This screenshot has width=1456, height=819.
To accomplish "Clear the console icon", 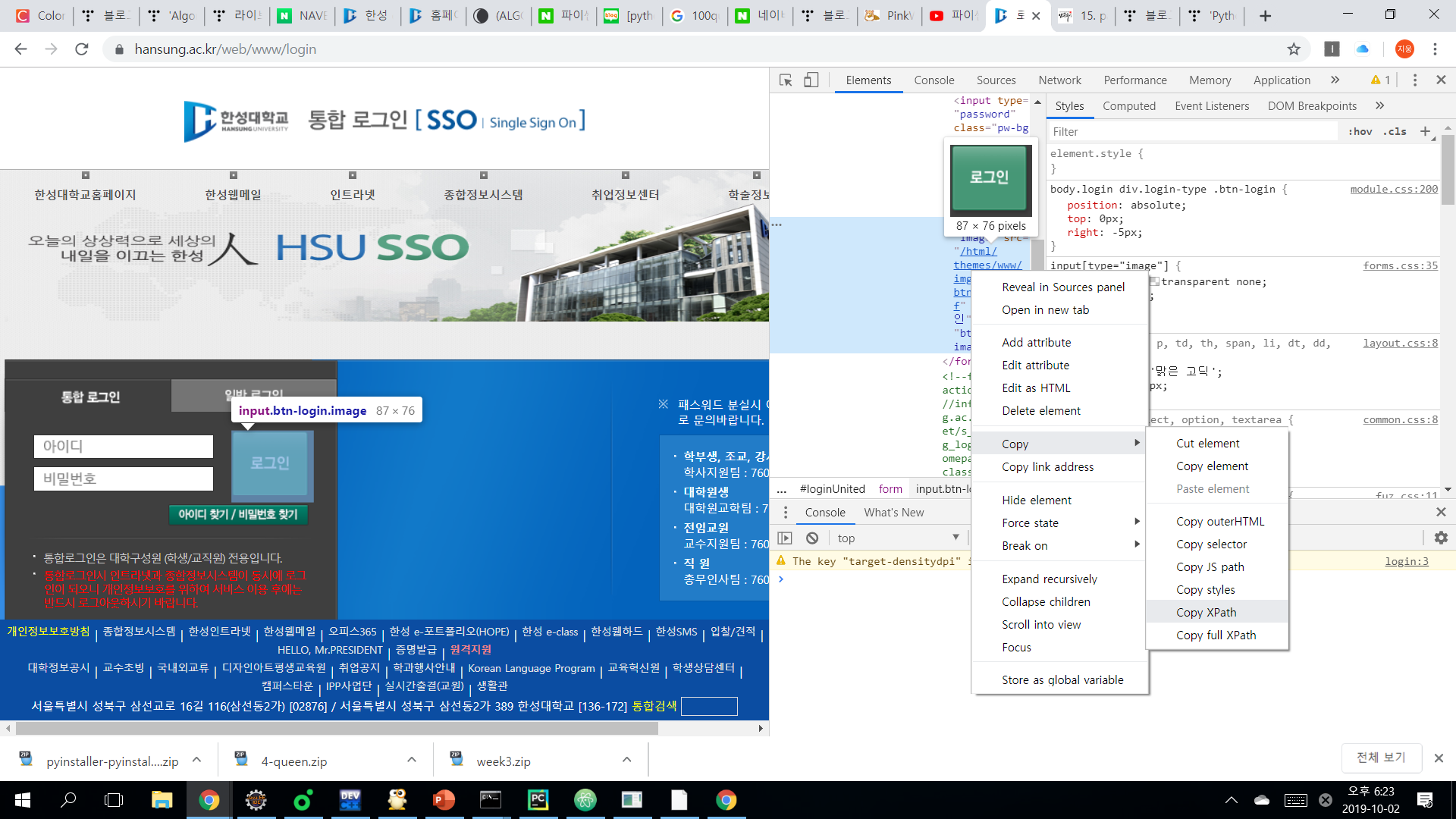I will 812,538.
